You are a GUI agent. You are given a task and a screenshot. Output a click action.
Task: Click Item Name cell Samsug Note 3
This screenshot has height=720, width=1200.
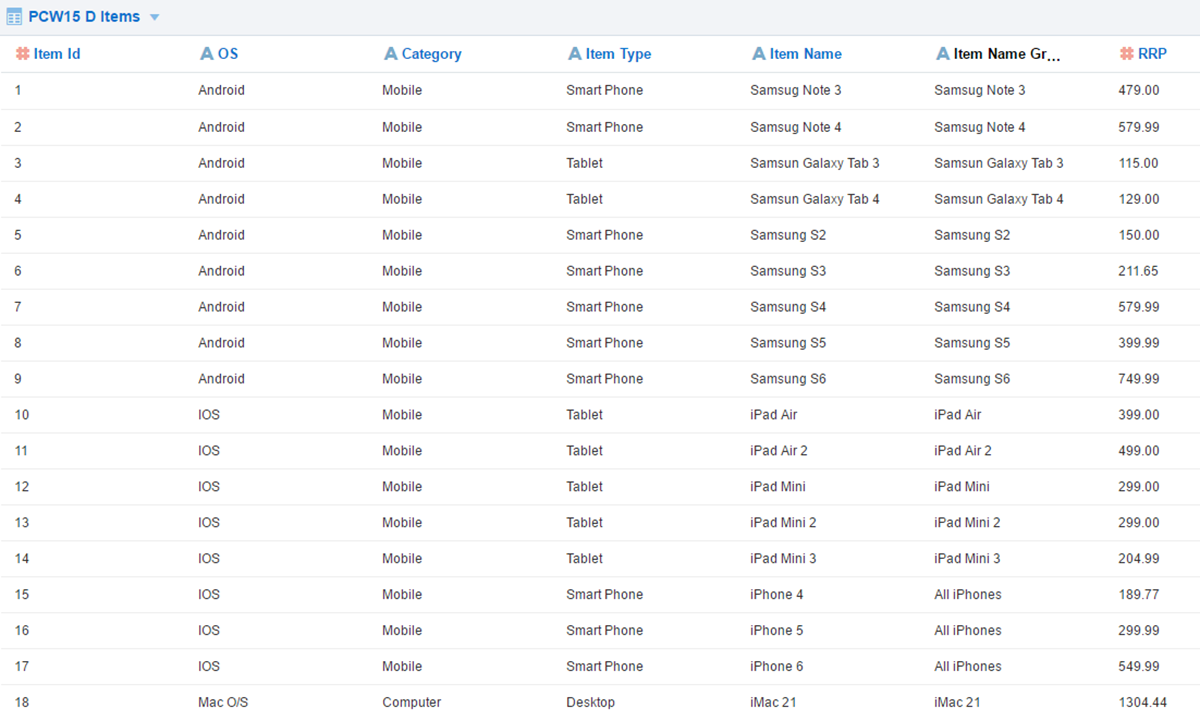[796, 90]
